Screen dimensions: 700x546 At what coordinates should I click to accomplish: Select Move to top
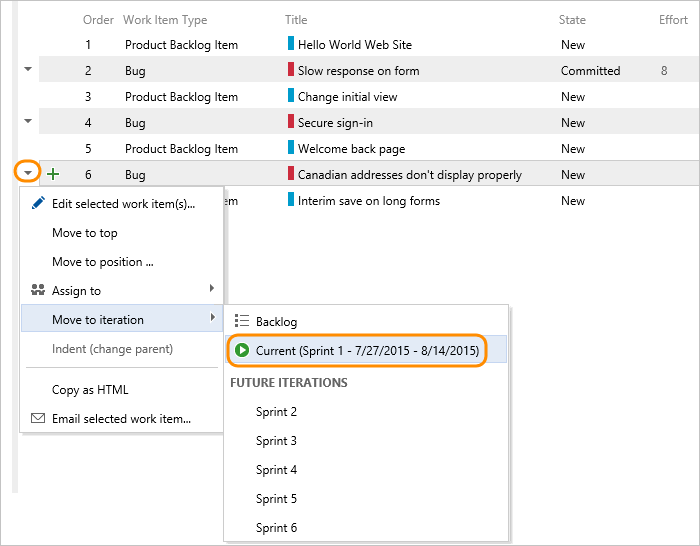tap(122, 233)
